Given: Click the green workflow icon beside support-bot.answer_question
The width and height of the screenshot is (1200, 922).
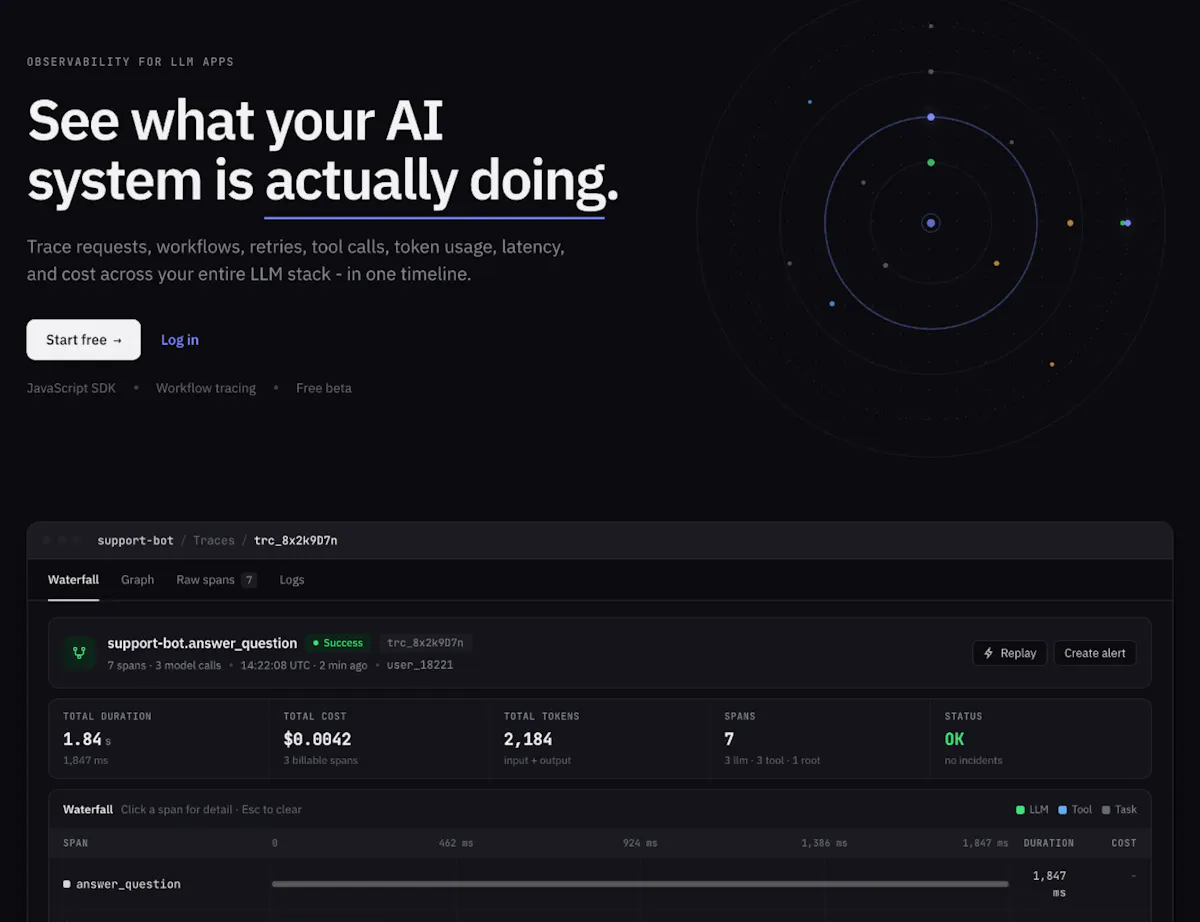Looking at the screenshot, I should 80,652.
